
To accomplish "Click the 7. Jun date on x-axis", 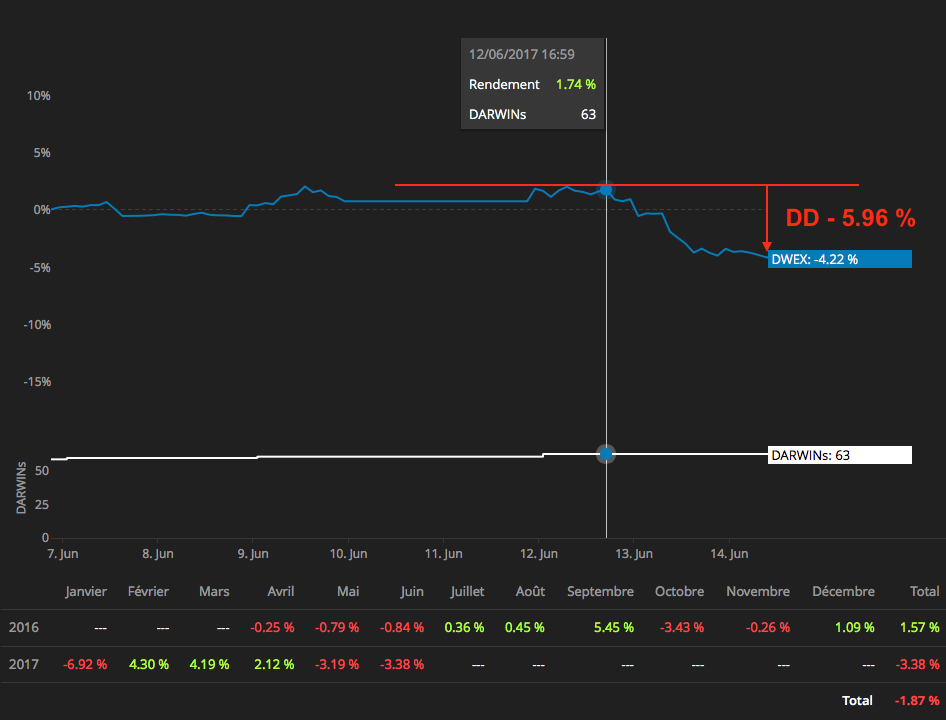I will pyautogui.click(x=63, y=553).
